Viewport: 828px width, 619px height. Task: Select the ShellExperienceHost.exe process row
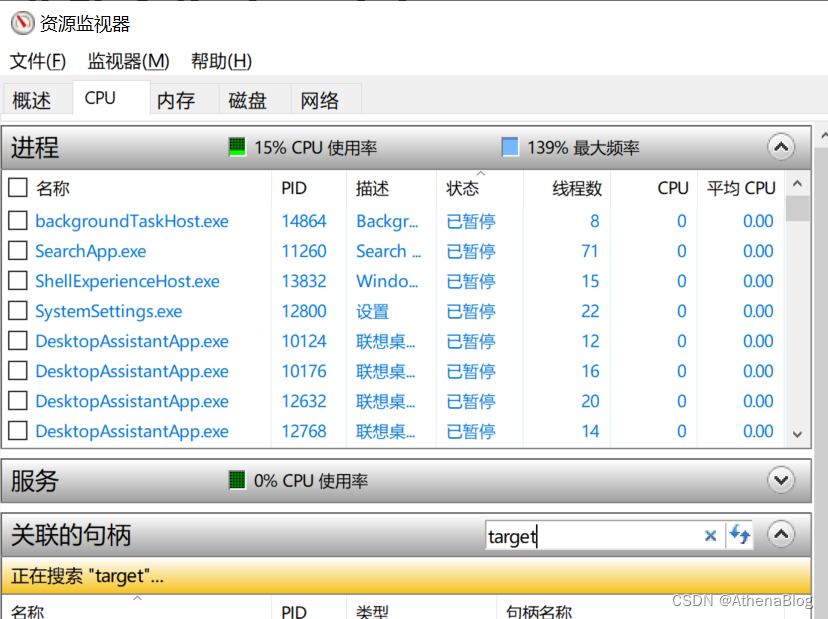127,281
